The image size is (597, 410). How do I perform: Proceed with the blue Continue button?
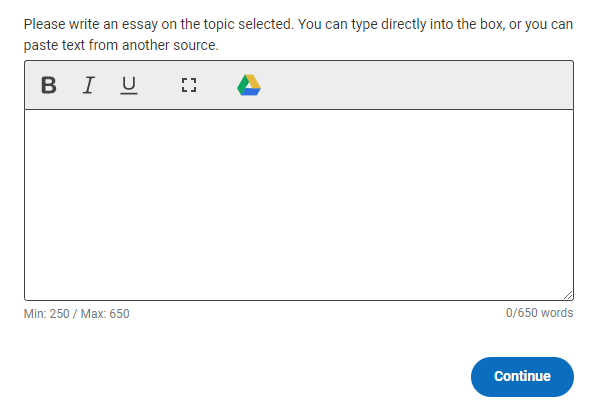coord(522,376)
